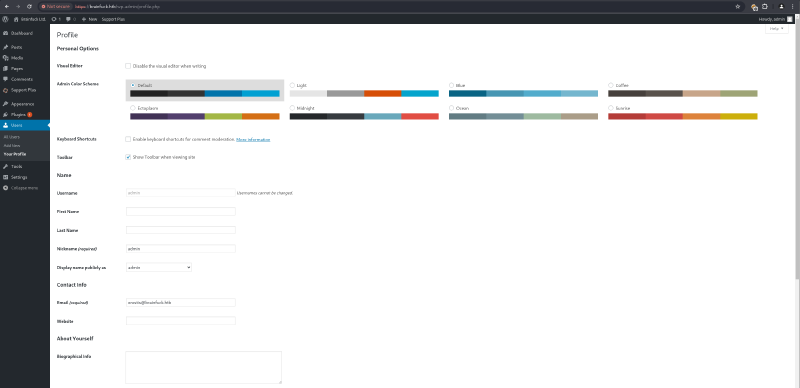Bookmark this page with the star
The width and height of the screenshot is (800, 388).
pyautogui.click(x=737, y=7)
